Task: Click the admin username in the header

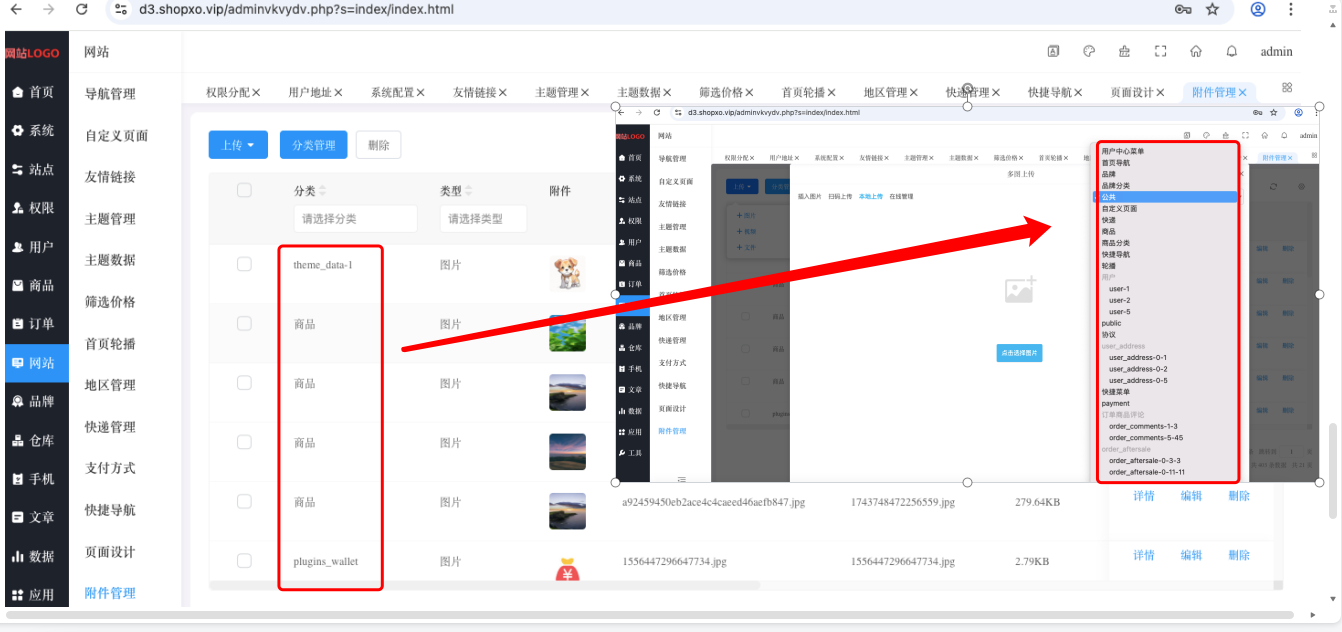Action: (x=1276, y=52)
